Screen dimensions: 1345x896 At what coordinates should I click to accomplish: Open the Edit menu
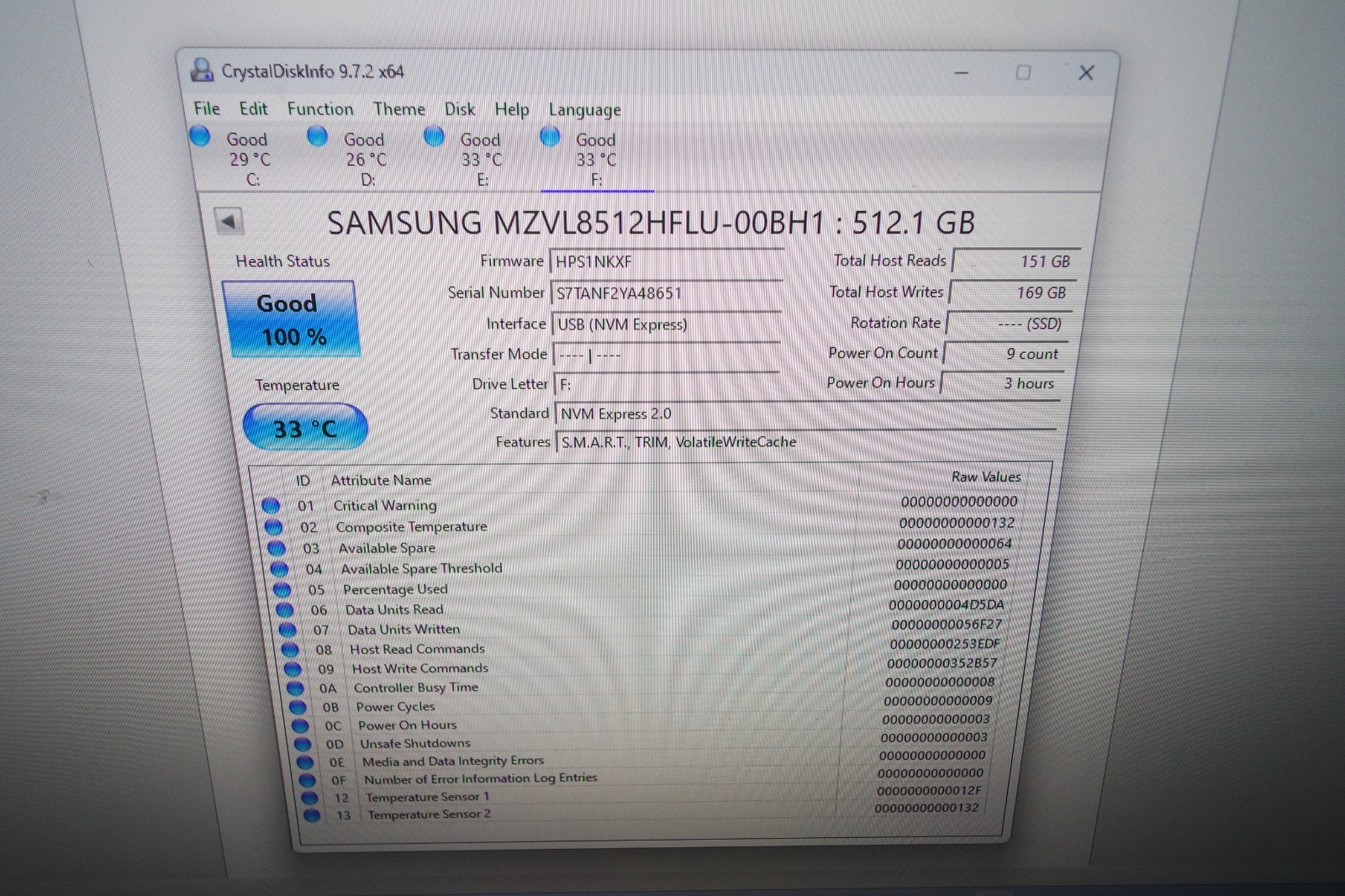tap(253, 108)
